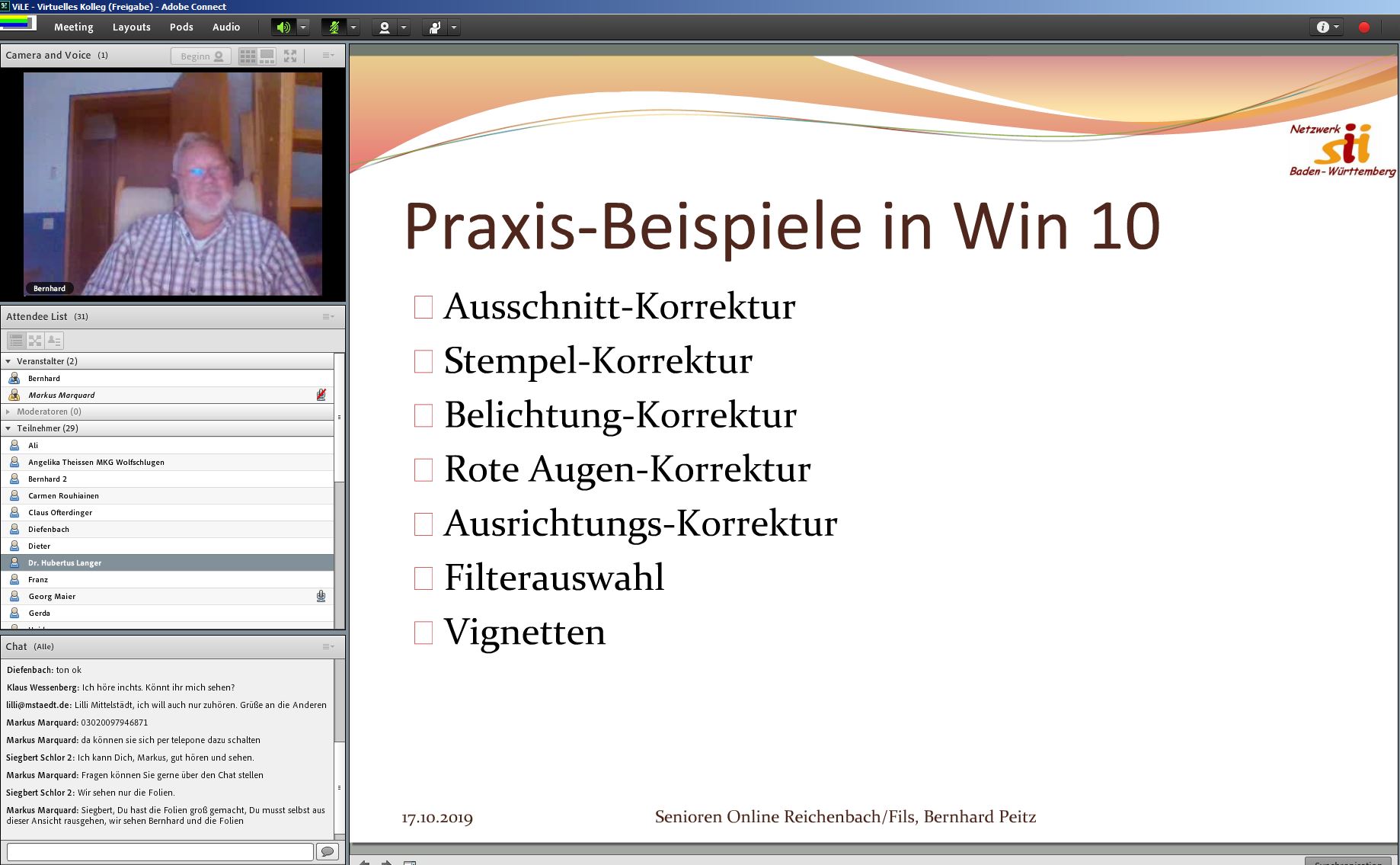Select attendee Dr. Hubertus Langer
Viewport: 1400px width, 865px height.
pos(168,562)
